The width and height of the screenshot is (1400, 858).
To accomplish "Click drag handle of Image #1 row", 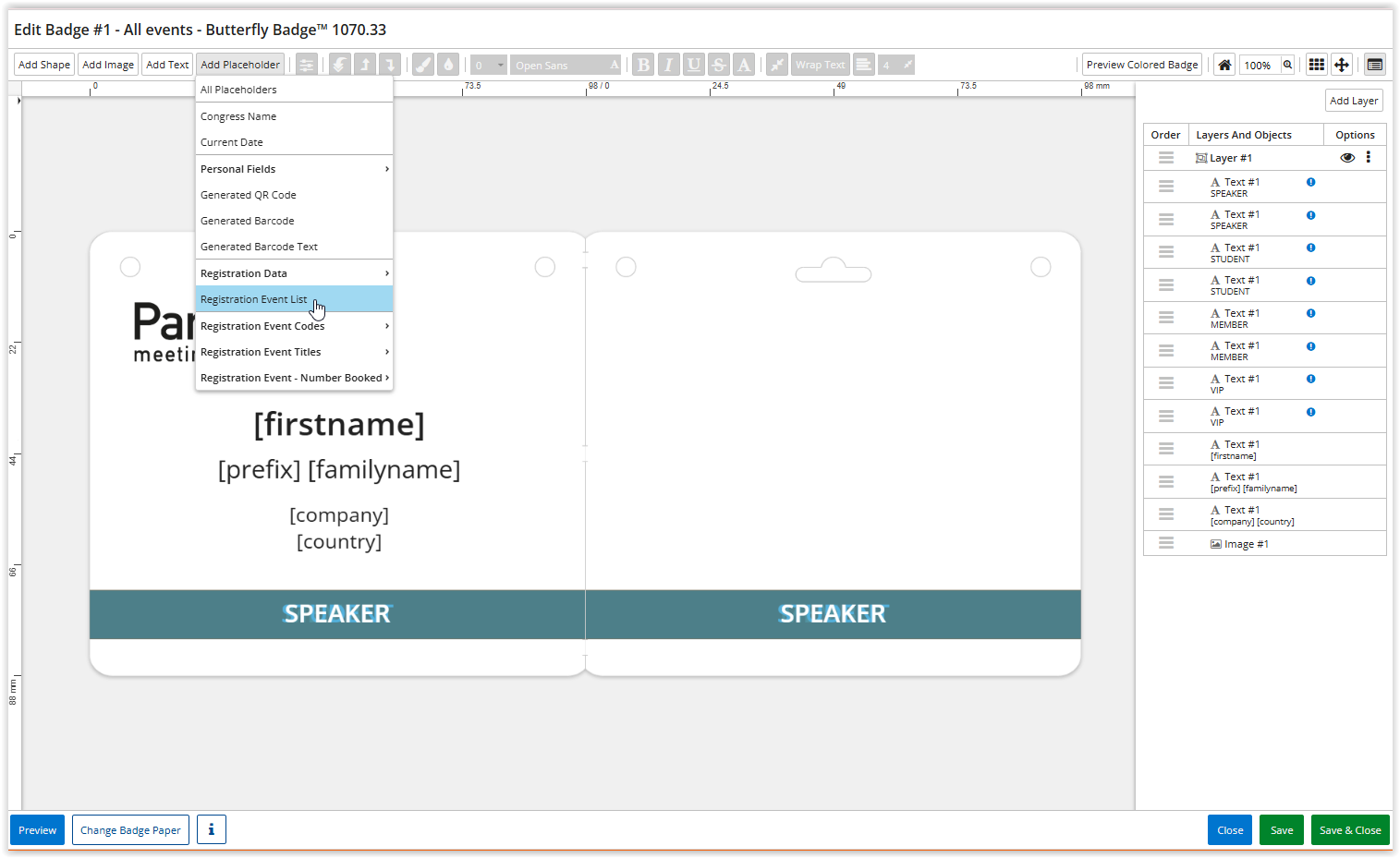I will point(1166,544).
